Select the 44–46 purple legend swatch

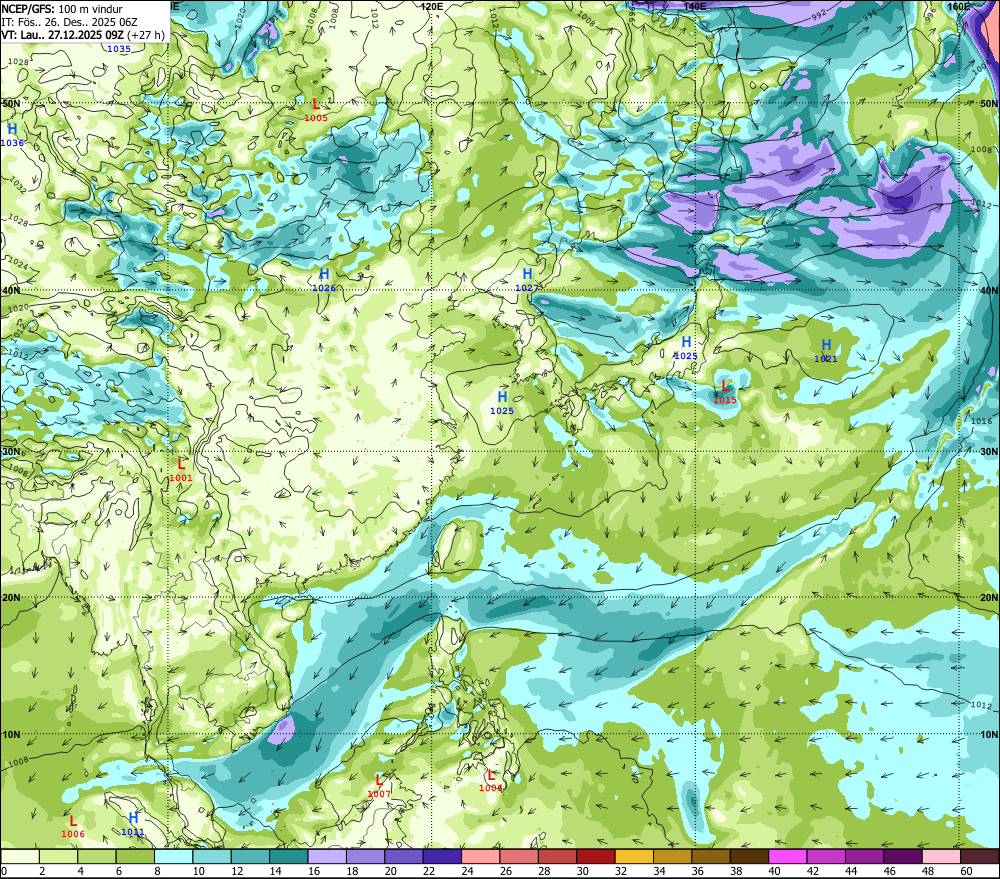click(x=864, y=856)
